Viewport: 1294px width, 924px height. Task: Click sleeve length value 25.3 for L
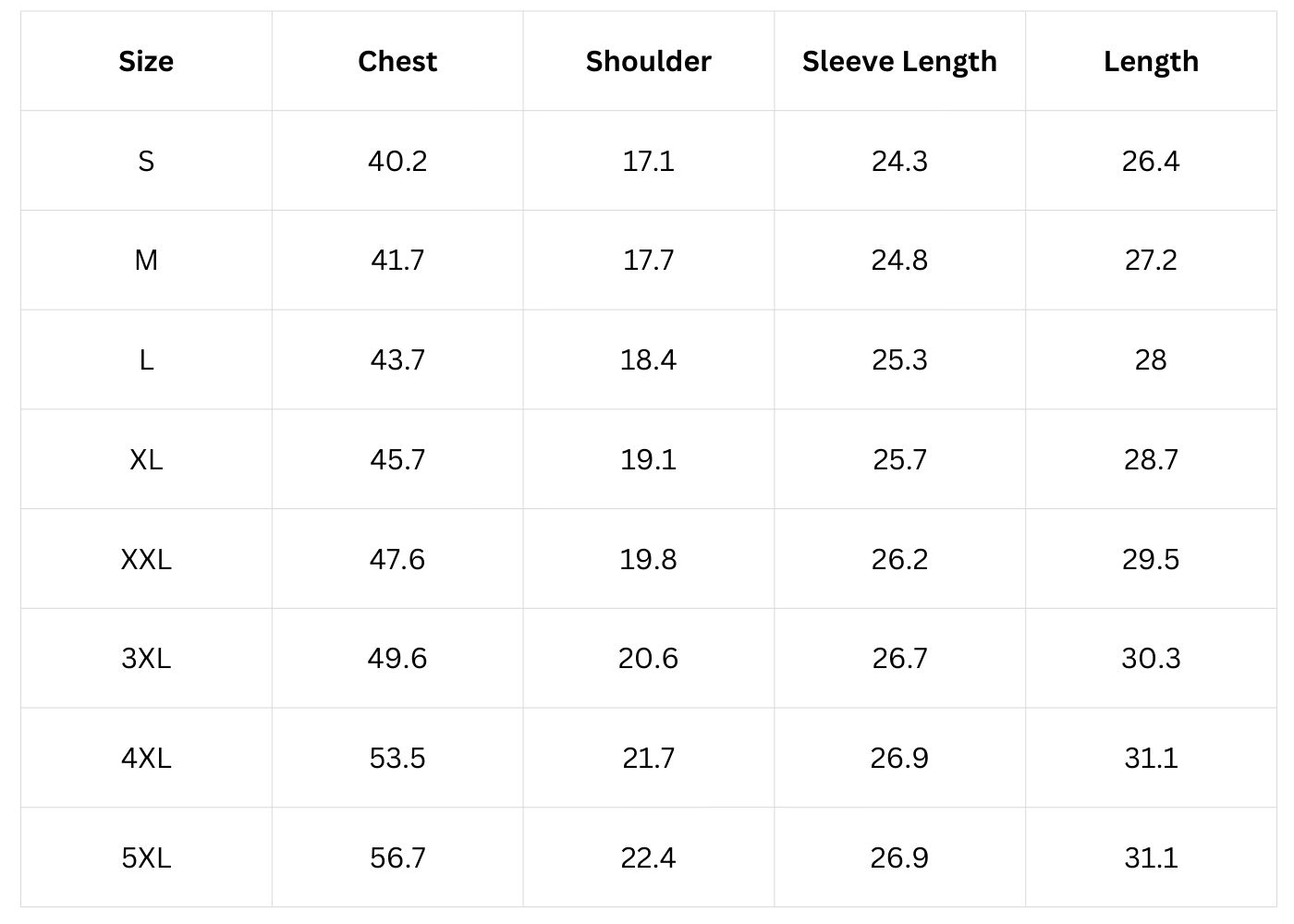(899, 359)
